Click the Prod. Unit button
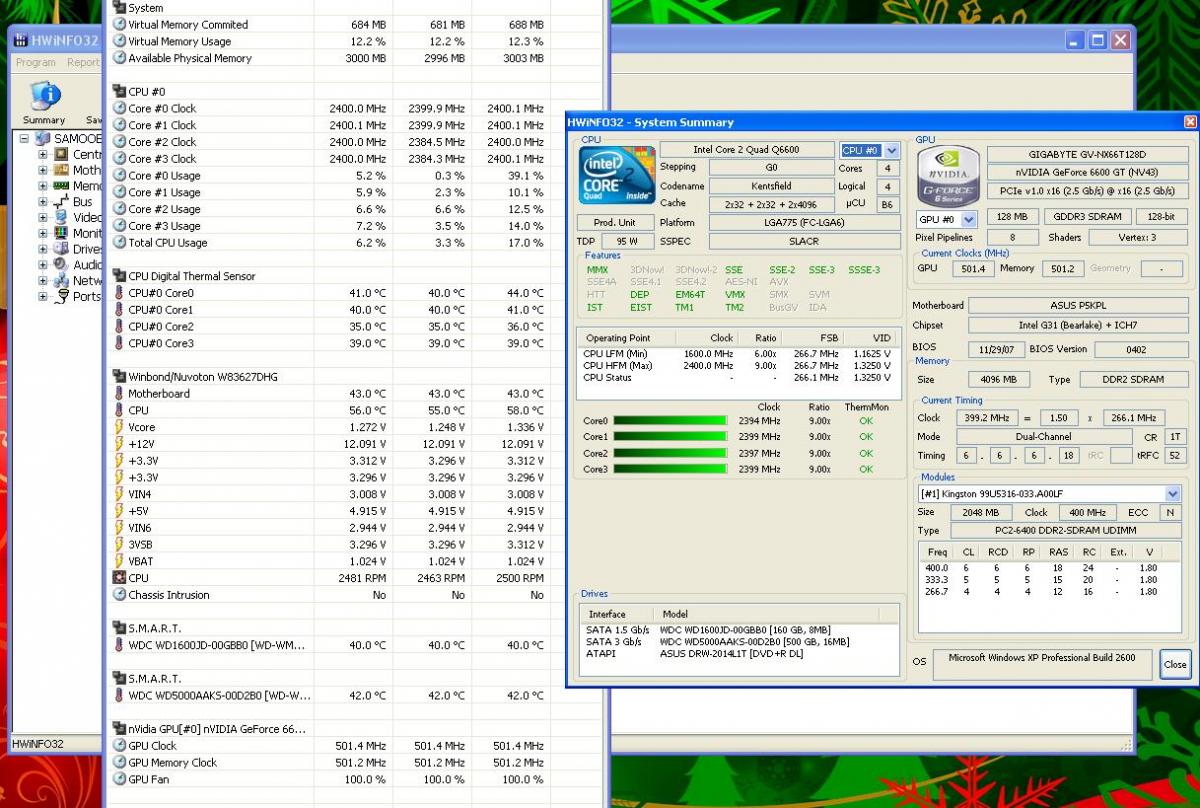 pos(617,222)
